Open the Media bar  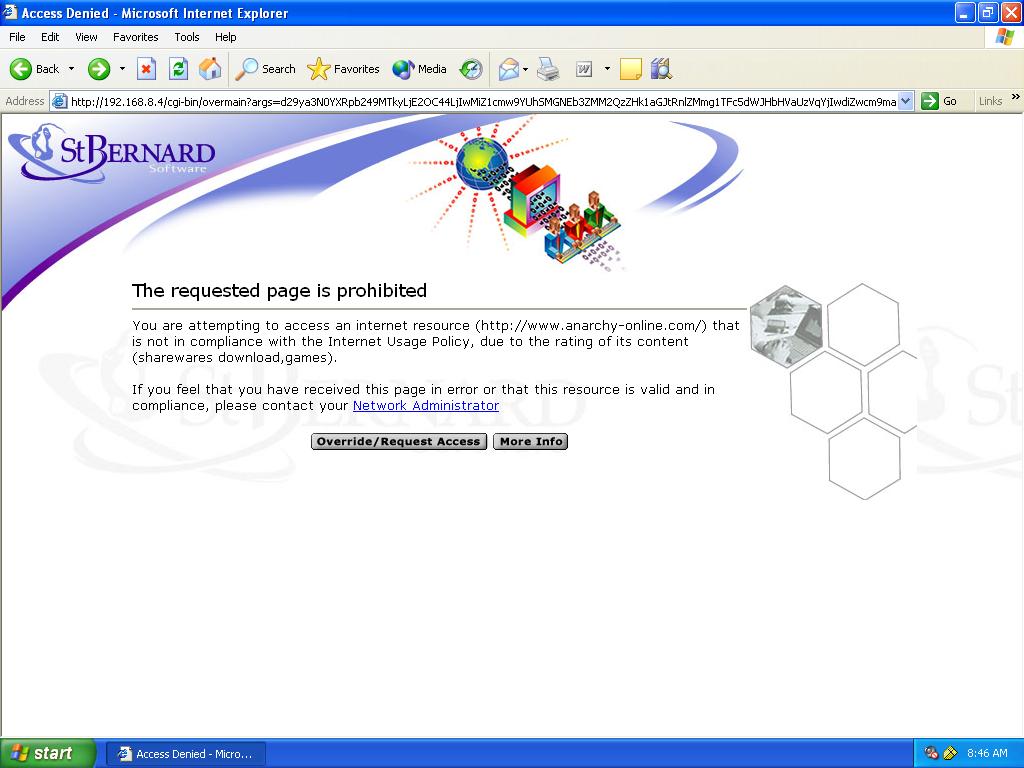pyautogui.click(x=419, y=69)
